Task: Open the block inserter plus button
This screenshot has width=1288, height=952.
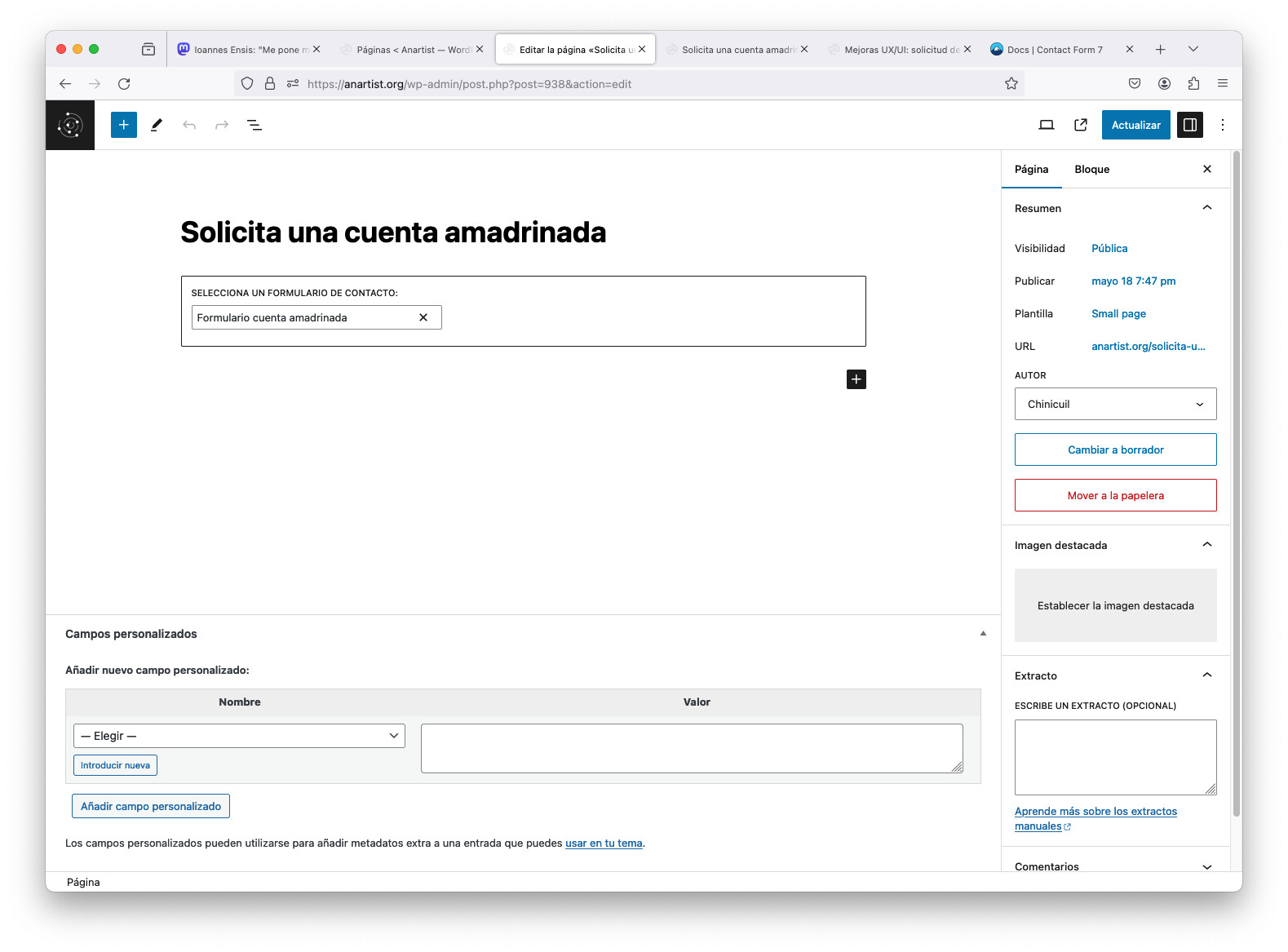Action: click(123, 125)
